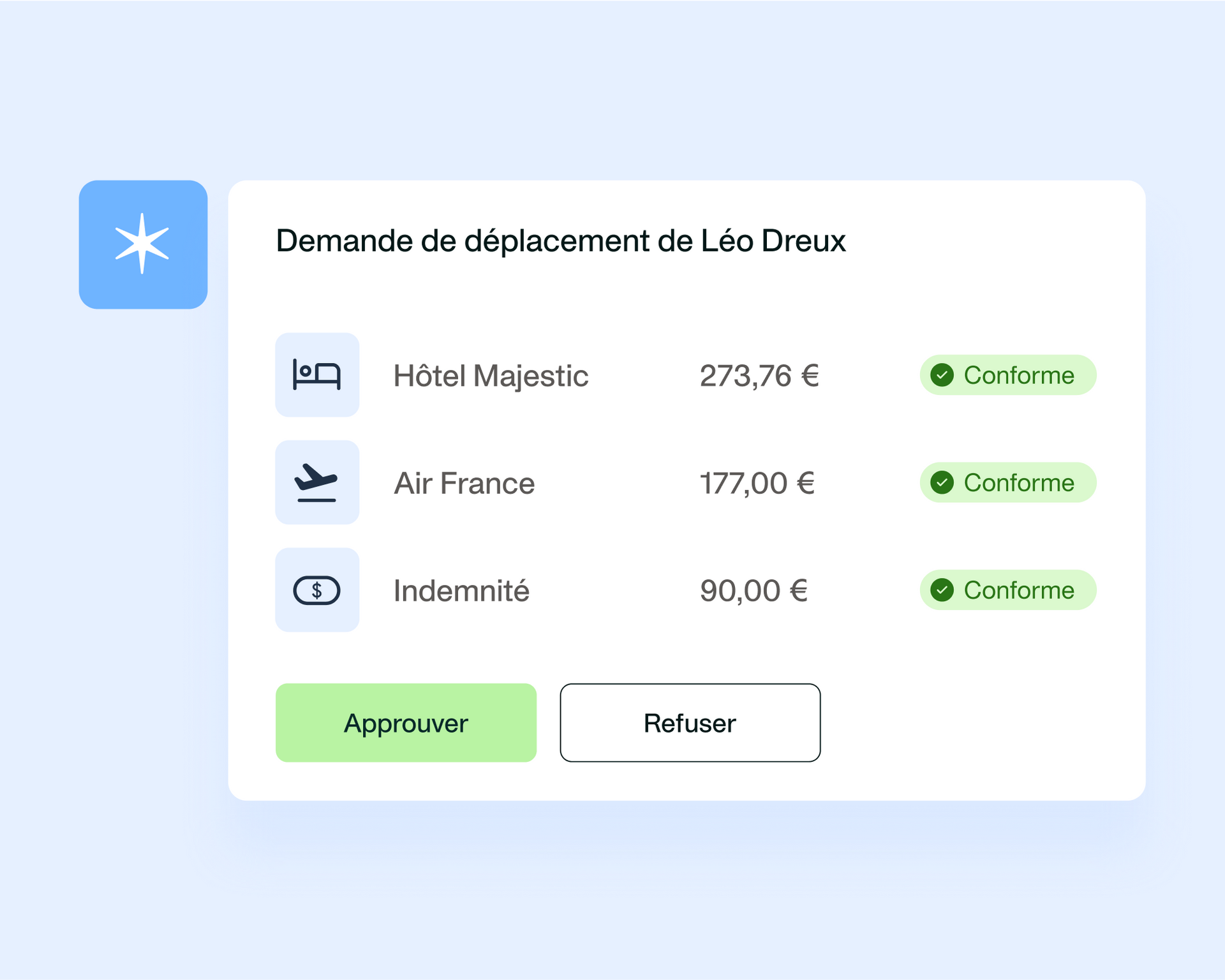The height and width of the screenshot is (980, 1225).
Task: Select the Conforme badge for Indemnité
Action: coord(1008,590)
